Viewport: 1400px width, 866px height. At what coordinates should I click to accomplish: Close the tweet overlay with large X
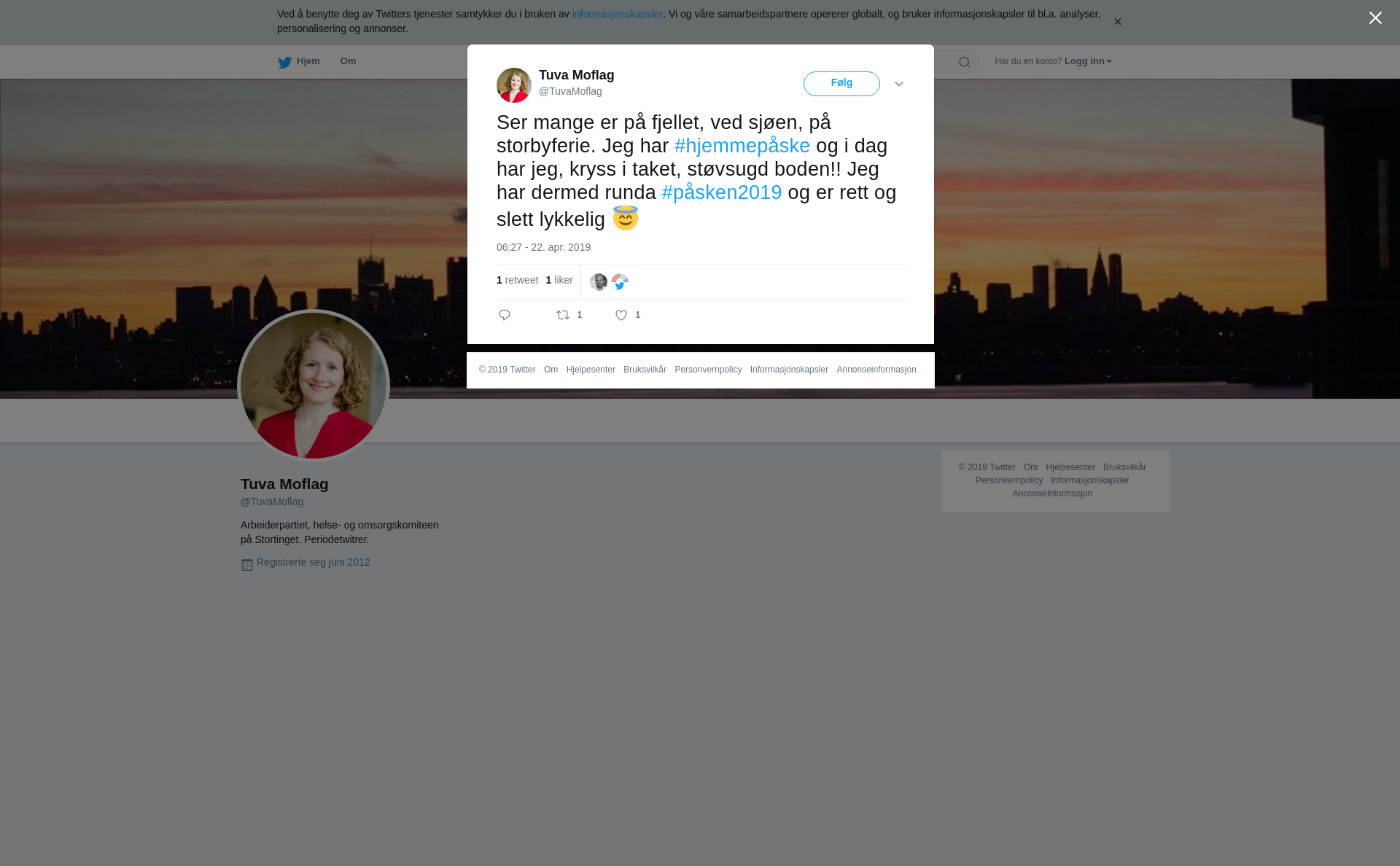point(1375,18)
